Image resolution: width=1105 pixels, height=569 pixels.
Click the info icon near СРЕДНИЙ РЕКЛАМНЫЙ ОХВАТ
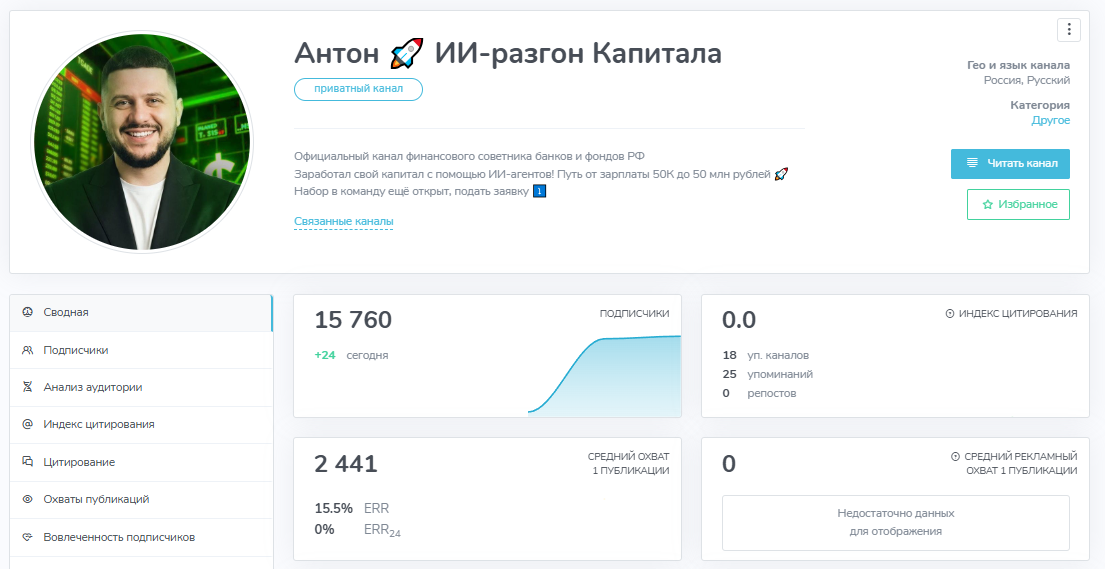(955, 457)
